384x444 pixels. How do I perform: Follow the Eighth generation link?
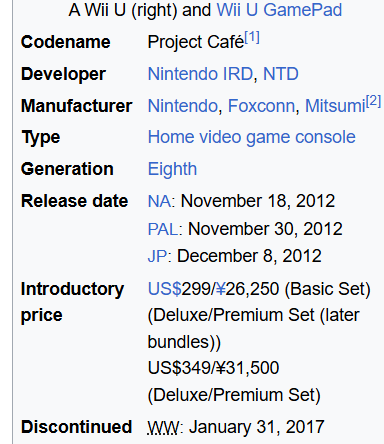(172, 169)
